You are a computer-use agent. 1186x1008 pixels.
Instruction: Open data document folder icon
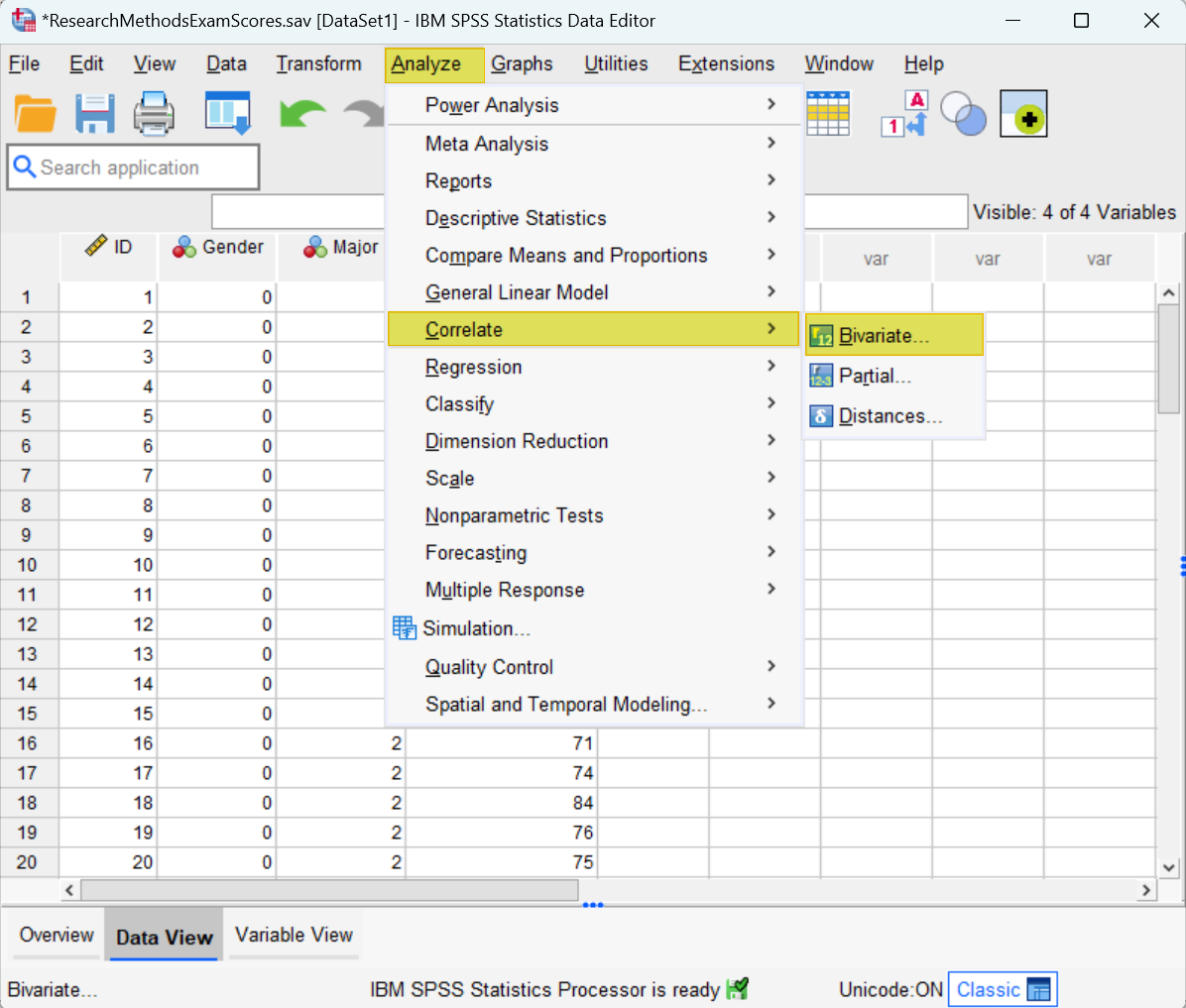click(35, 113)
